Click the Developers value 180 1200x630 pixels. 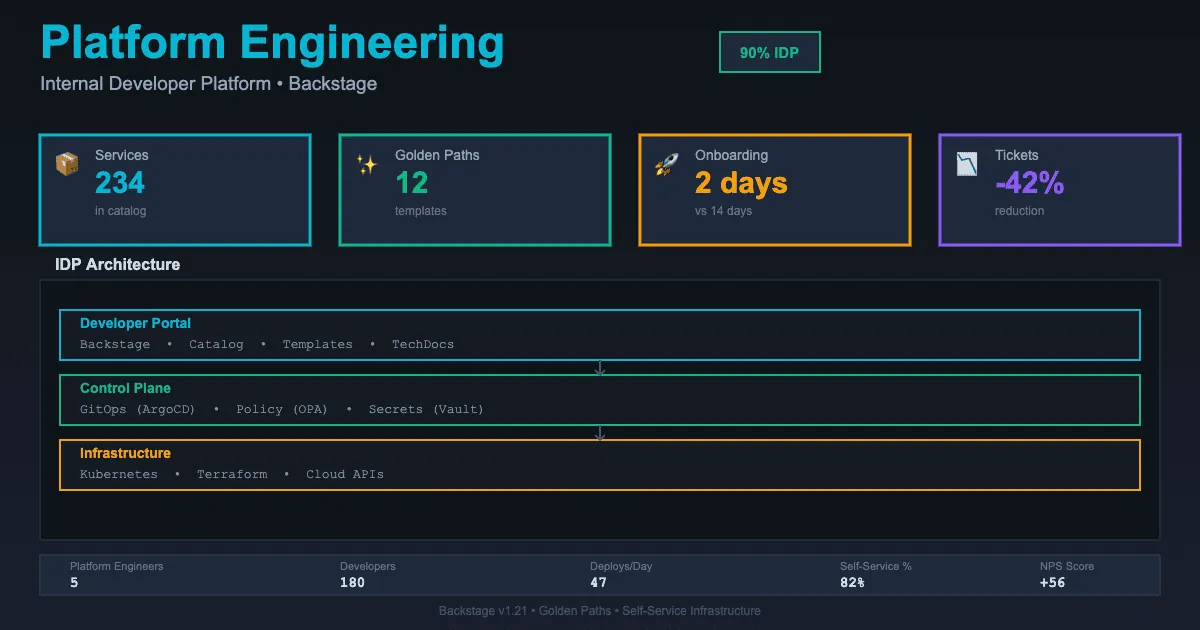point(352,583)
